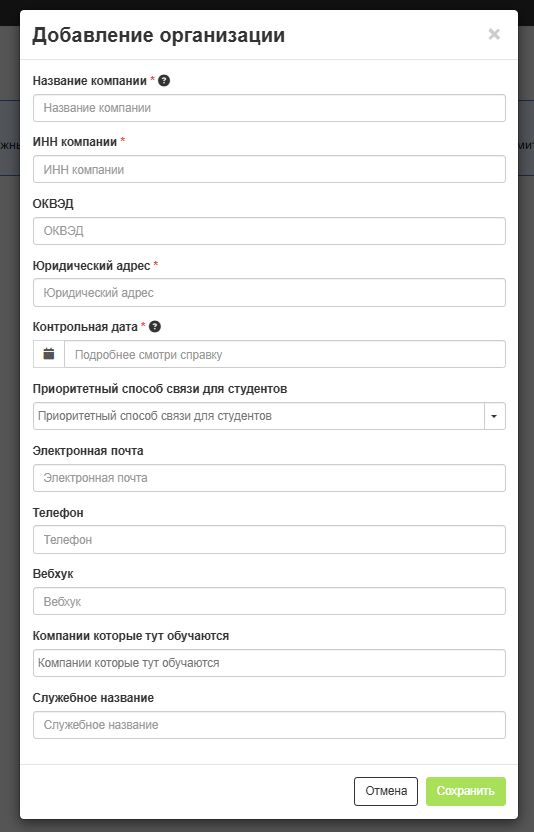The height and width of the screenshot is (832, 534).
Task: Select the Вебхук input field
Action: (269, 601)
